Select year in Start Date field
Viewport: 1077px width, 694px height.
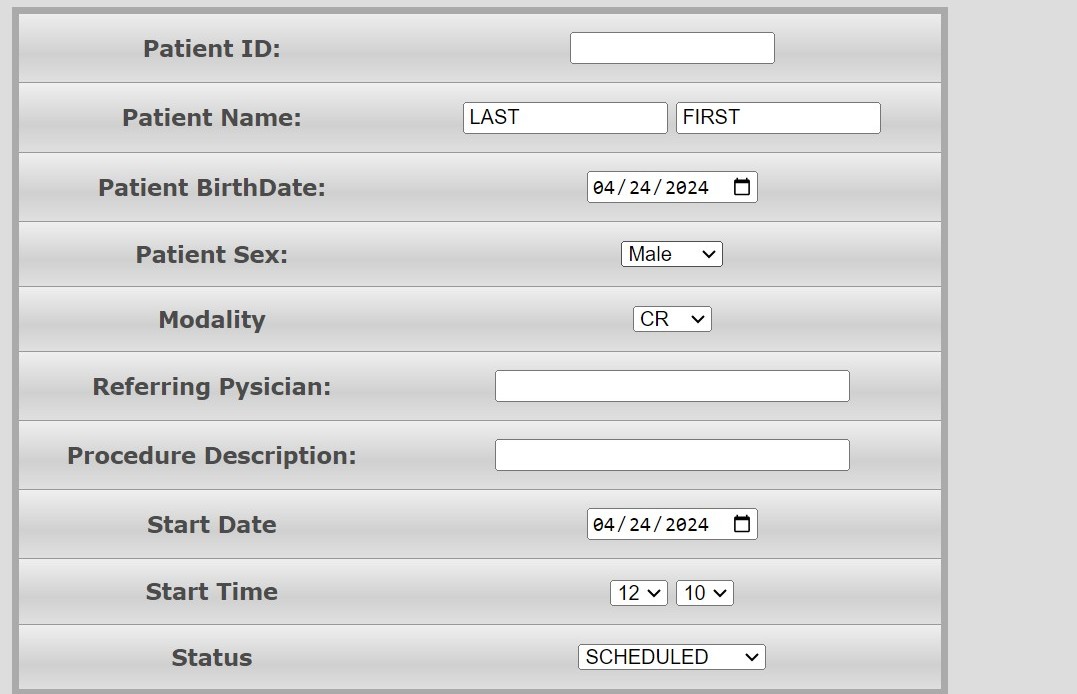(x=686, y=525)
